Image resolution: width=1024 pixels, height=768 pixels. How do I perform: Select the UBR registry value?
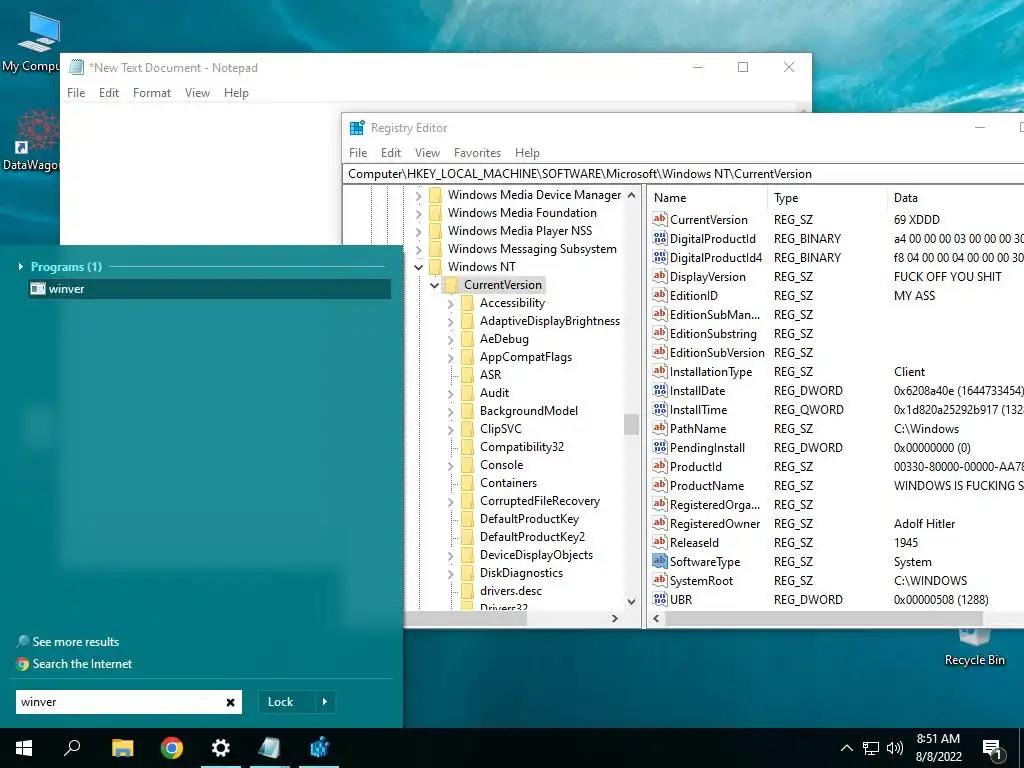[680, 599]
